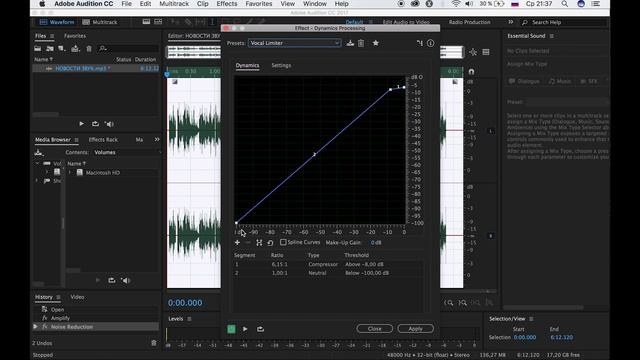
Task: Toggle the green effect power state button
Action: tap(231, 329)
